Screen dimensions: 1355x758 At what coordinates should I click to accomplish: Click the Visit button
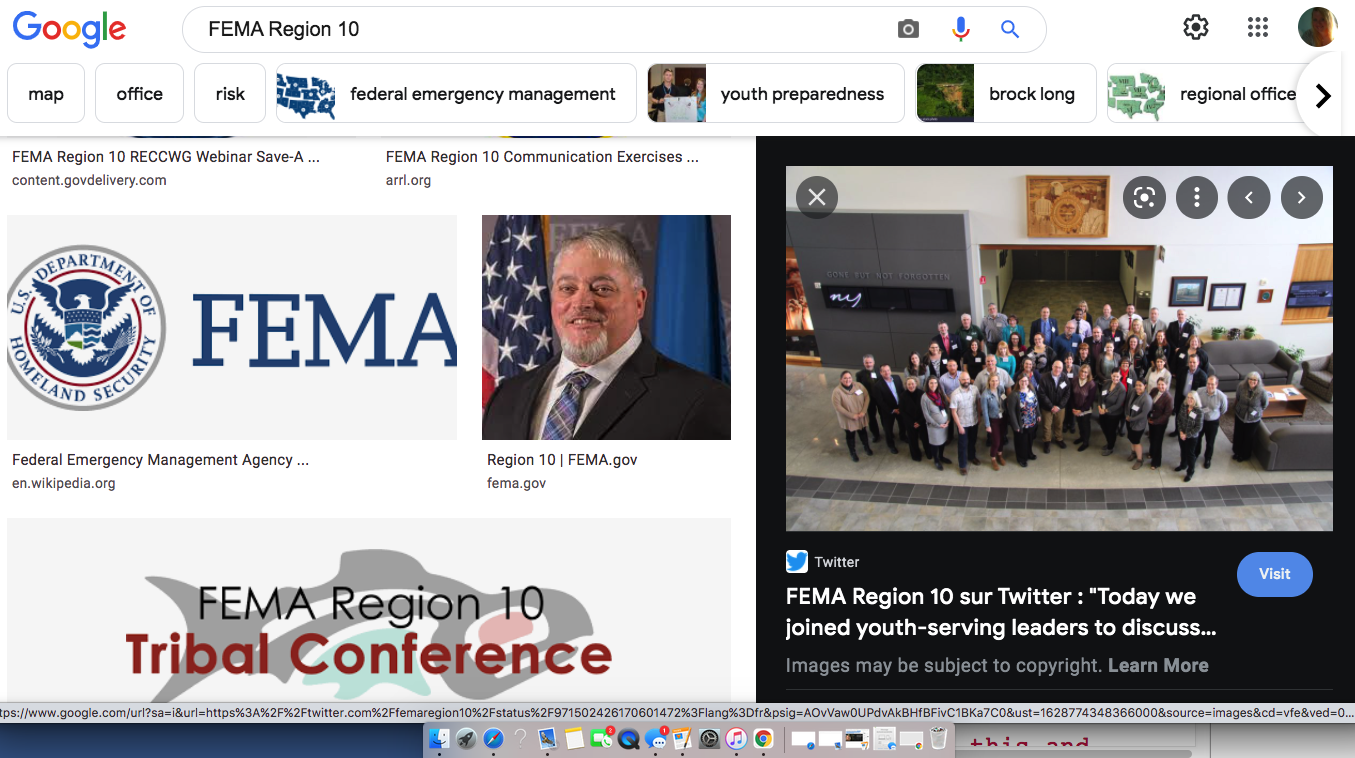click(x=1274, y=574)
